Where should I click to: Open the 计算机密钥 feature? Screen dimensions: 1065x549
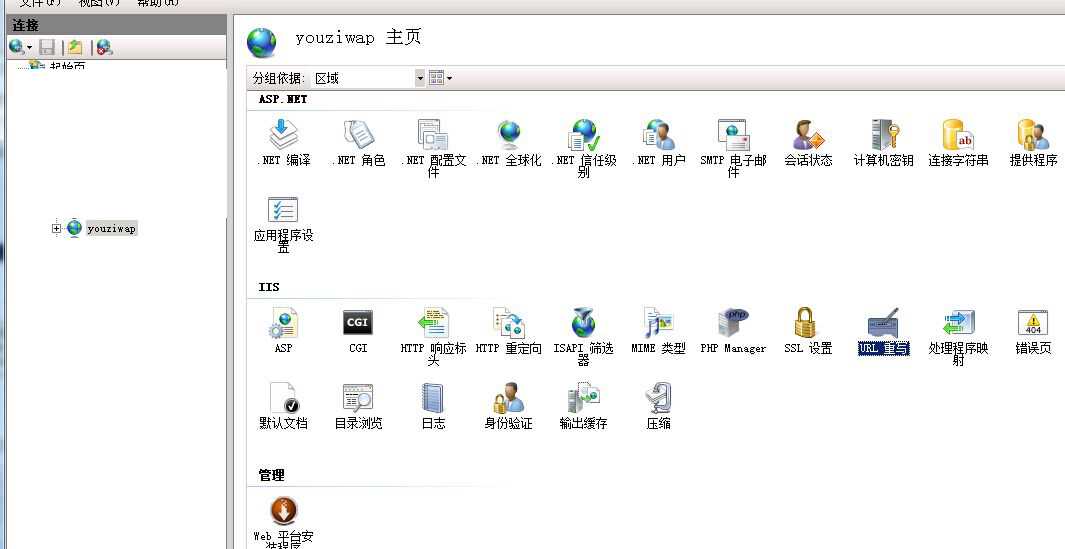click(884, 143)
